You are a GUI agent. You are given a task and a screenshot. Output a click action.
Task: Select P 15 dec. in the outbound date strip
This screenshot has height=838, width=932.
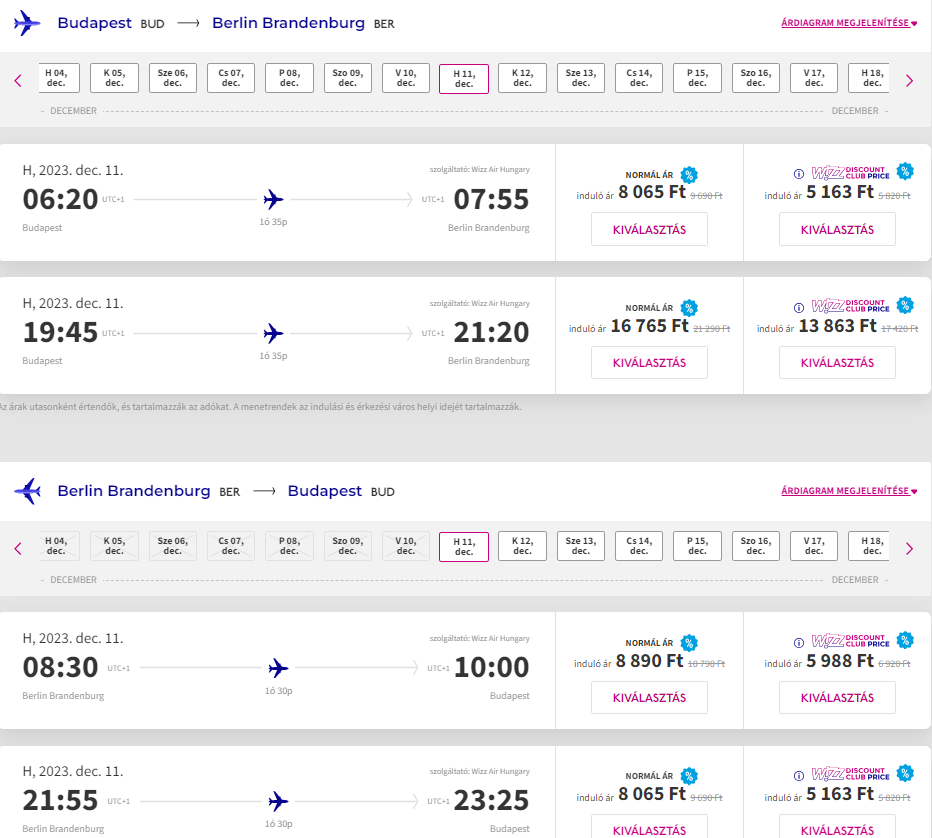click(x=697, y=78)
